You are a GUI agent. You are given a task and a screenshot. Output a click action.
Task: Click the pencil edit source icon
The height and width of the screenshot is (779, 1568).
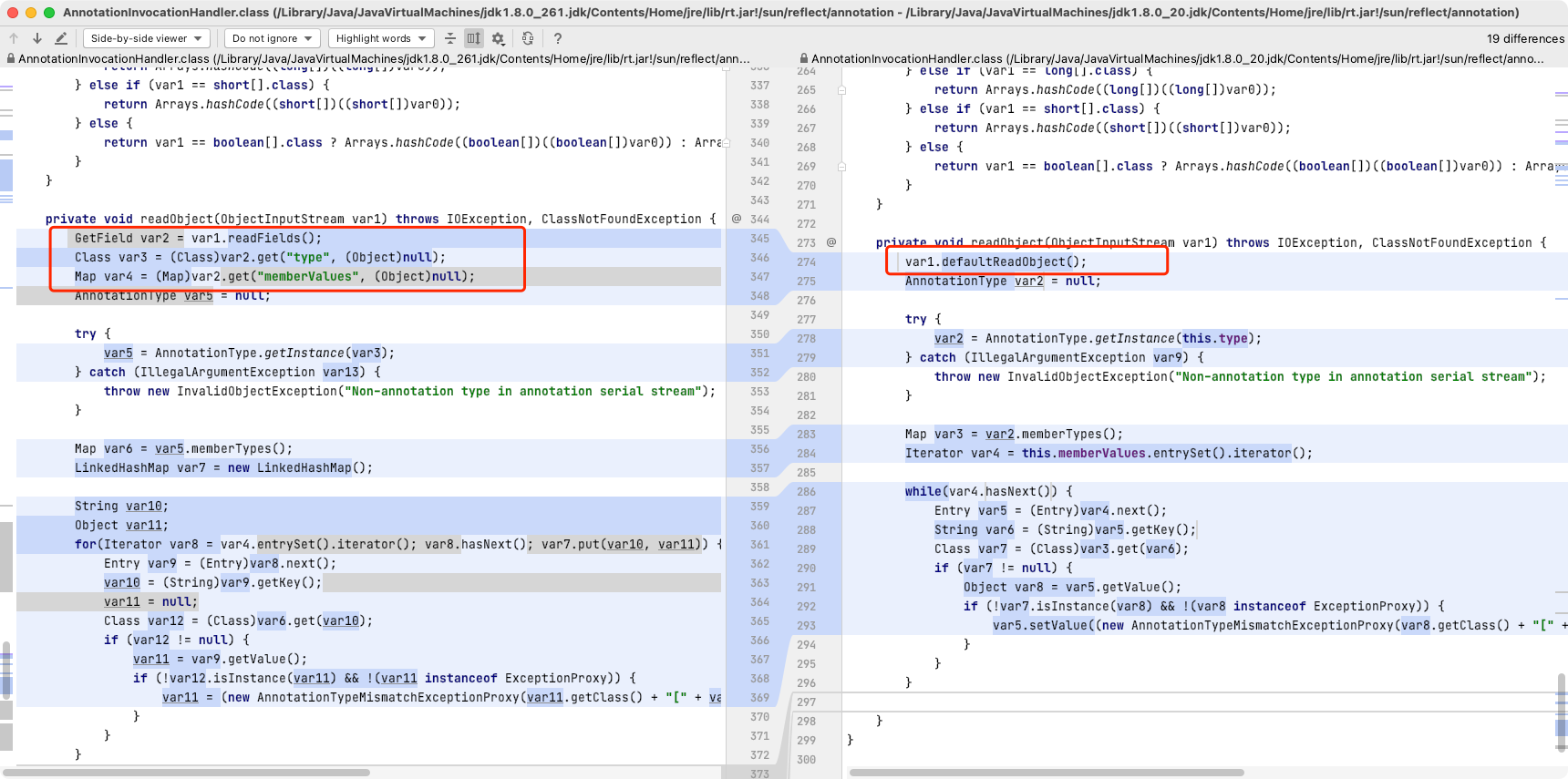click(61, 38)
